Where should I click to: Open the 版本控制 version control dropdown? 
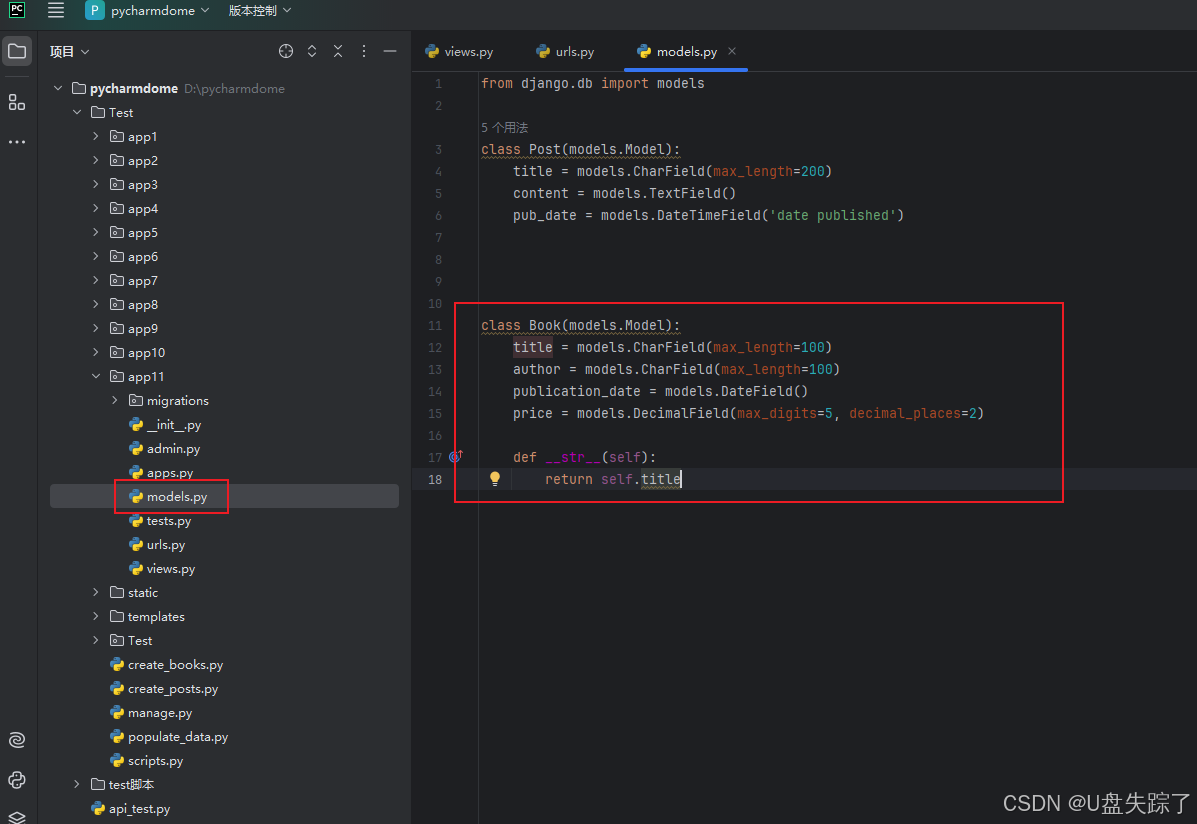[x=260, y=11]
